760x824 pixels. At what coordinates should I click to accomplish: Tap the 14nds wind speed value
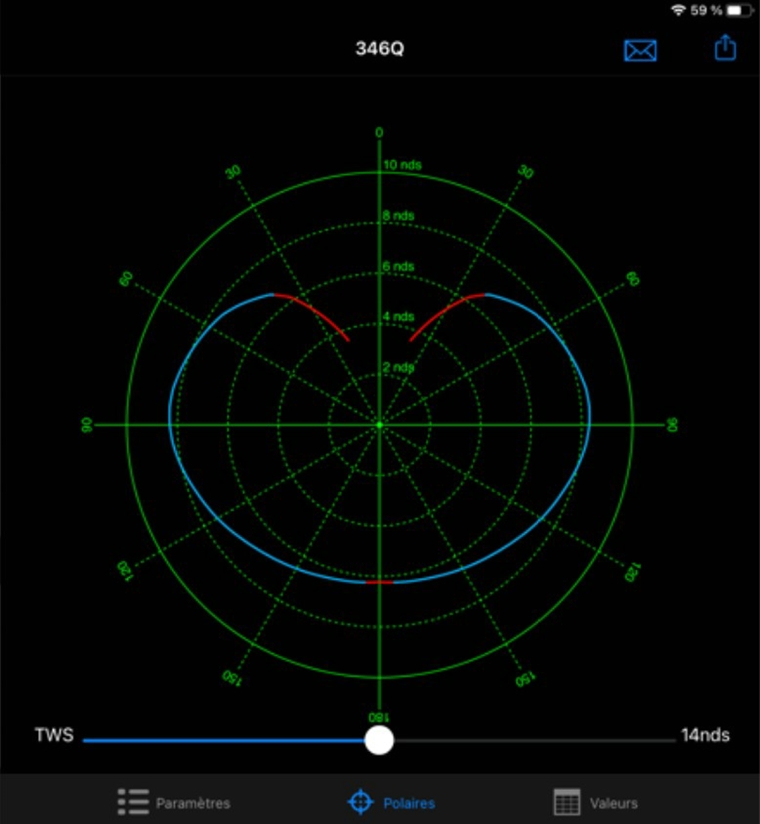(705, 736)
